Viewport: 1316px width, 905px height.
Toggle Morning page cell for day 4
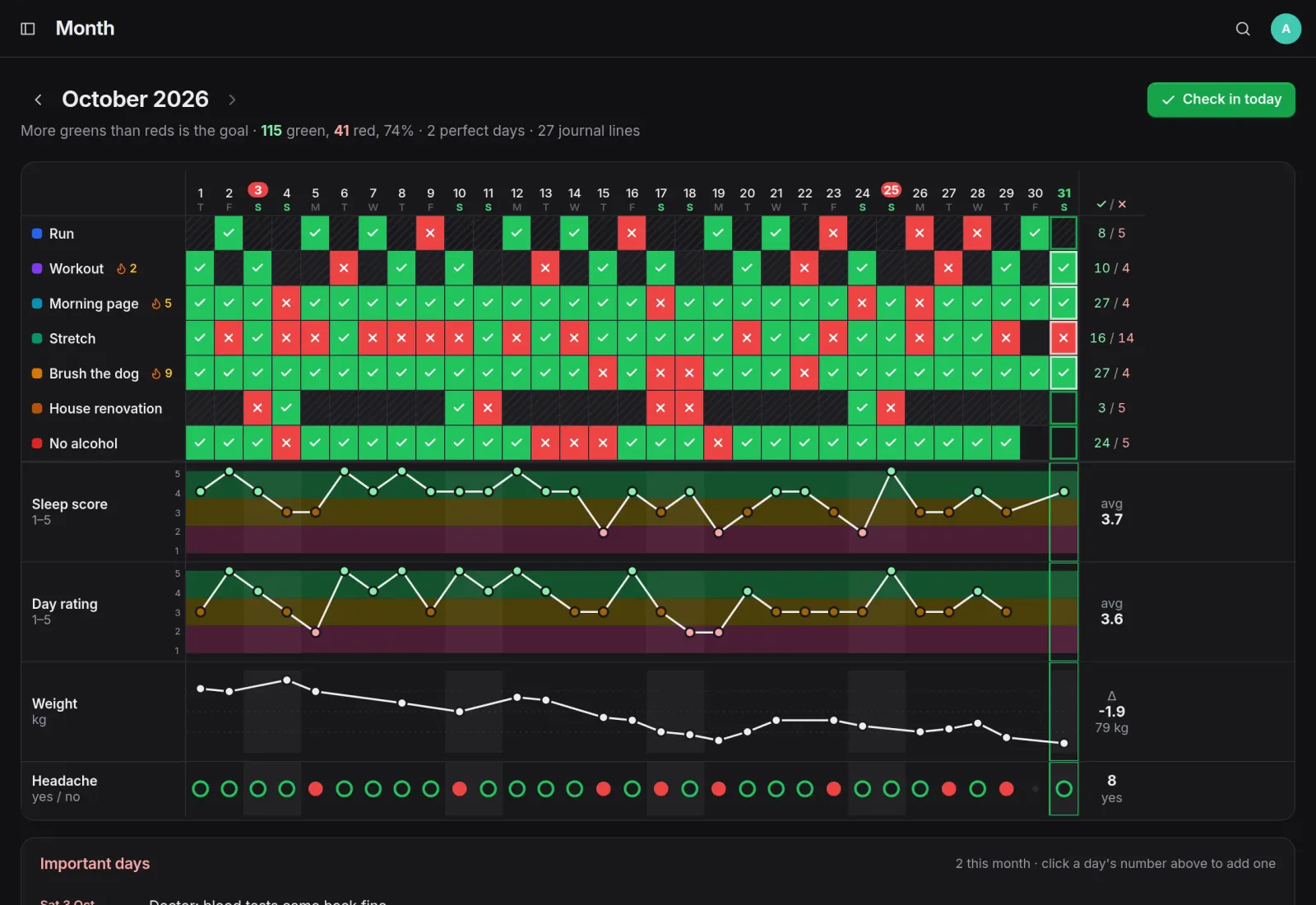pyautogui.click(x=286, y=303)
